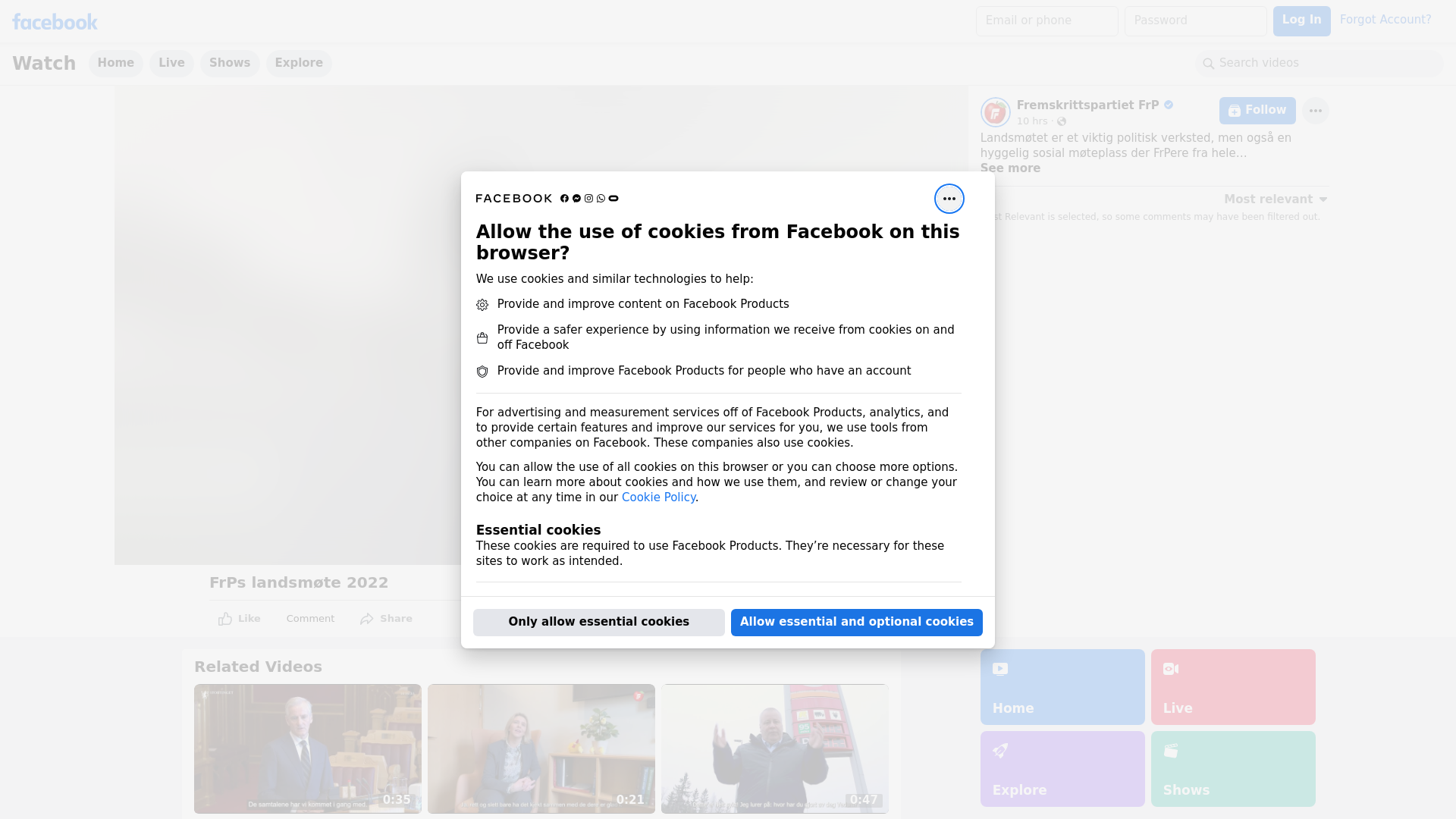The width and height of the screenshot is (1456, 819).
Task: Click the '10 hrs' post timestamp
Action: [1032, 121]
